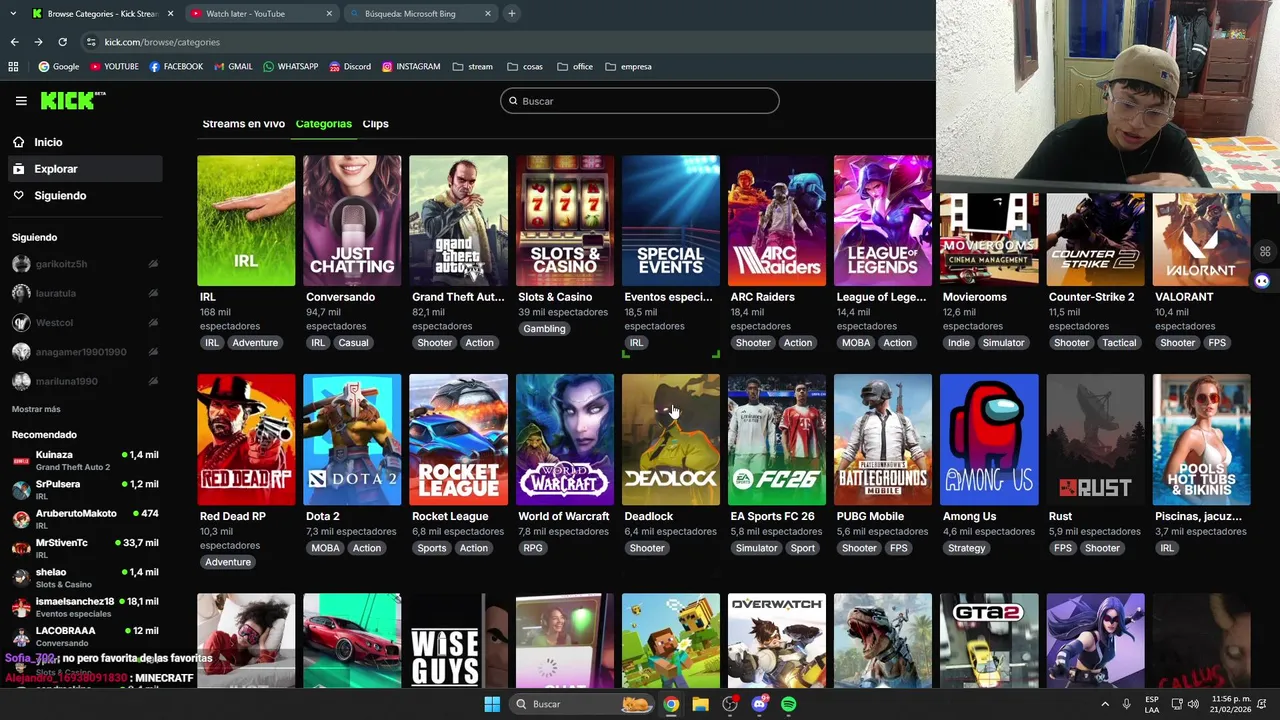Click the new tab plus button
This screenshot has width=1280, height=720.
tap(511, 14)
